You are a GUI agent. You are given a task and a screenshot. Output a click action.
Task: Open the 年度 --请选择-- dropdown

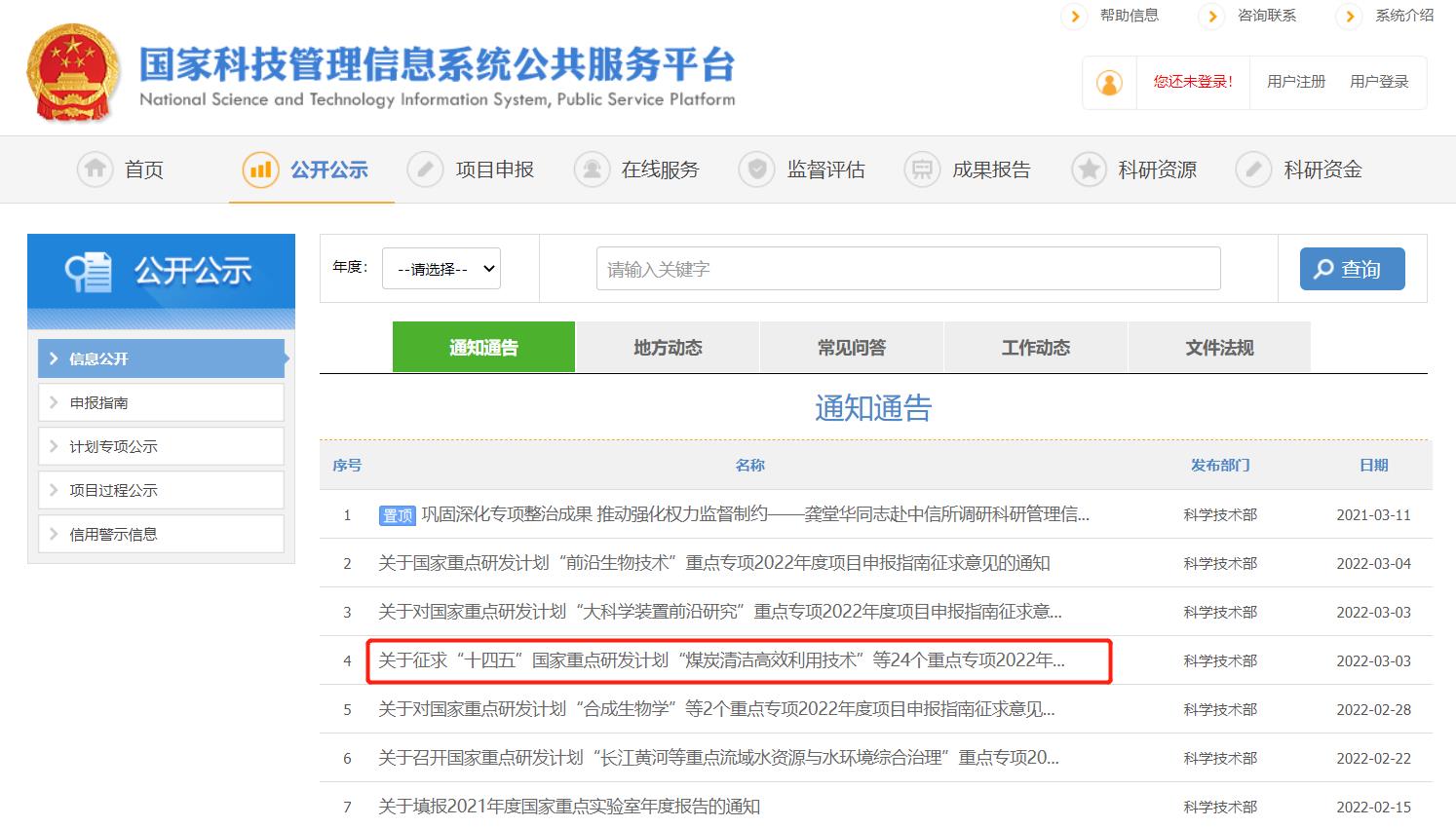coord(441,268)
